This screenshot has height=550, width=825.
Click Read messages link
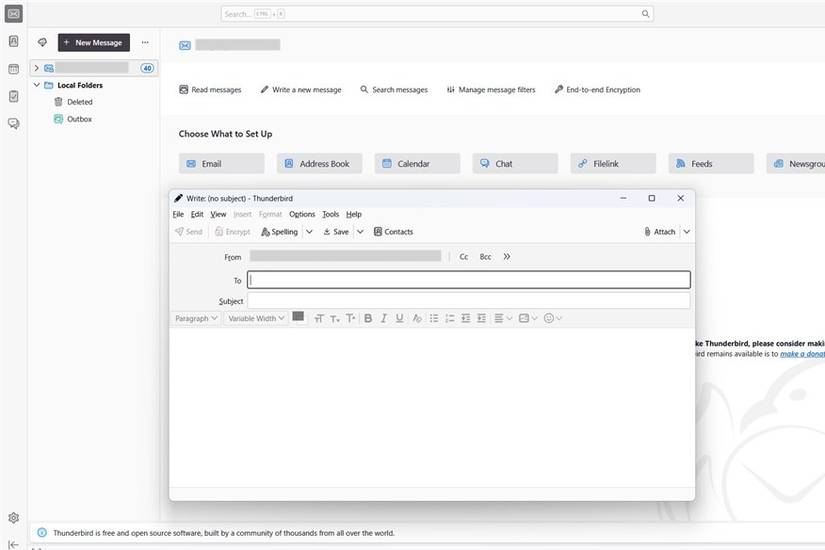tap(210, 90)
